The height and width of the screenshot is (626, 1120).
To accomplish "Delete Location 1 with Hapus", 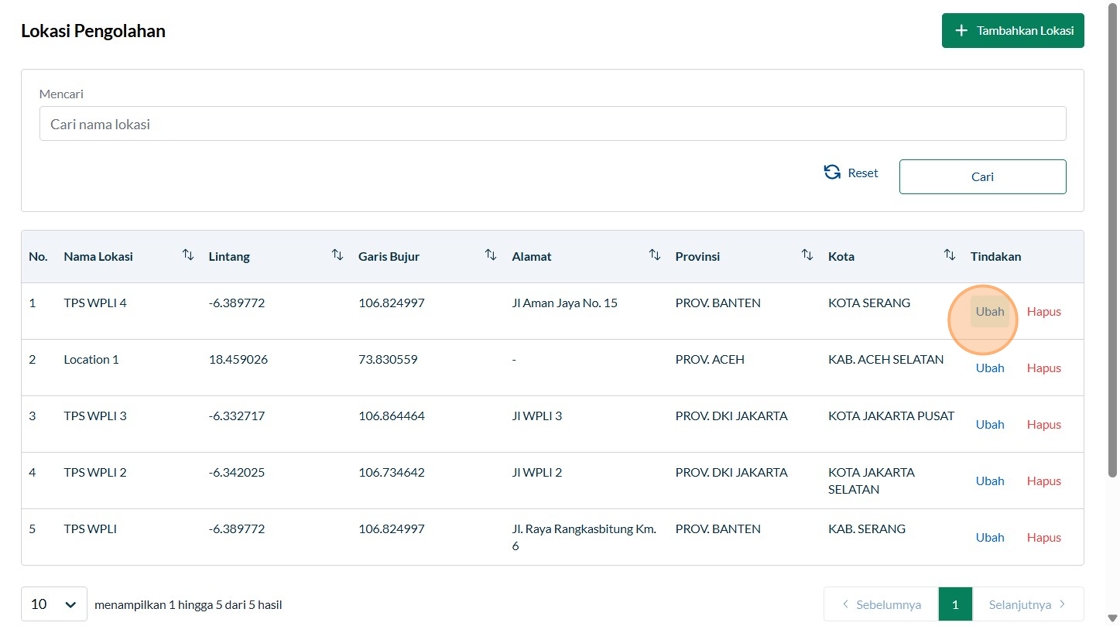I will click(x=1043, y=368).
